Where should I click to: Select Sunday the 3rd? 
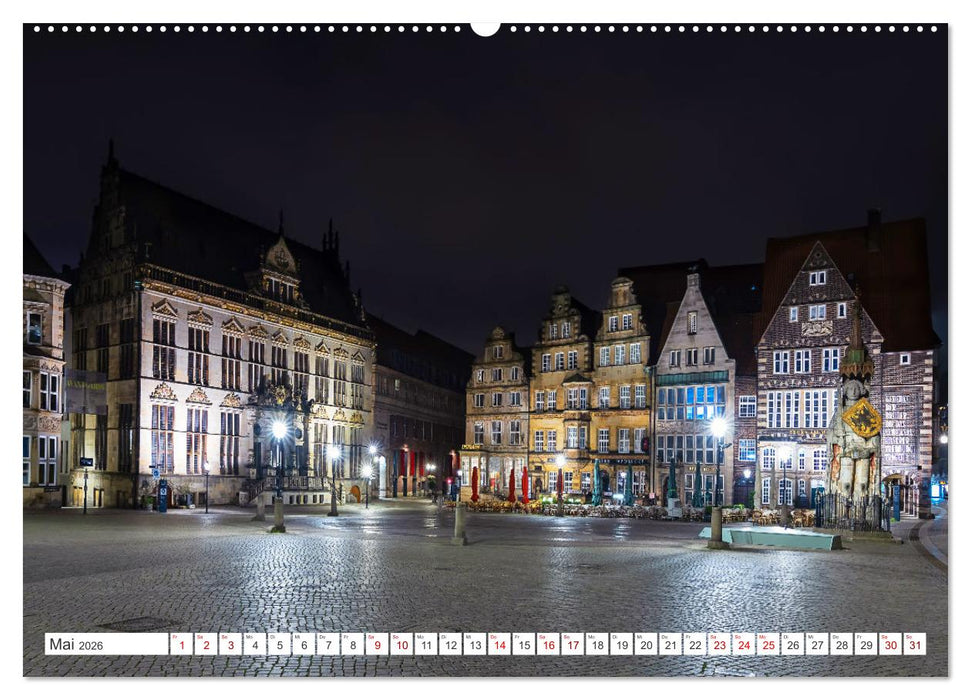[230, 646]
